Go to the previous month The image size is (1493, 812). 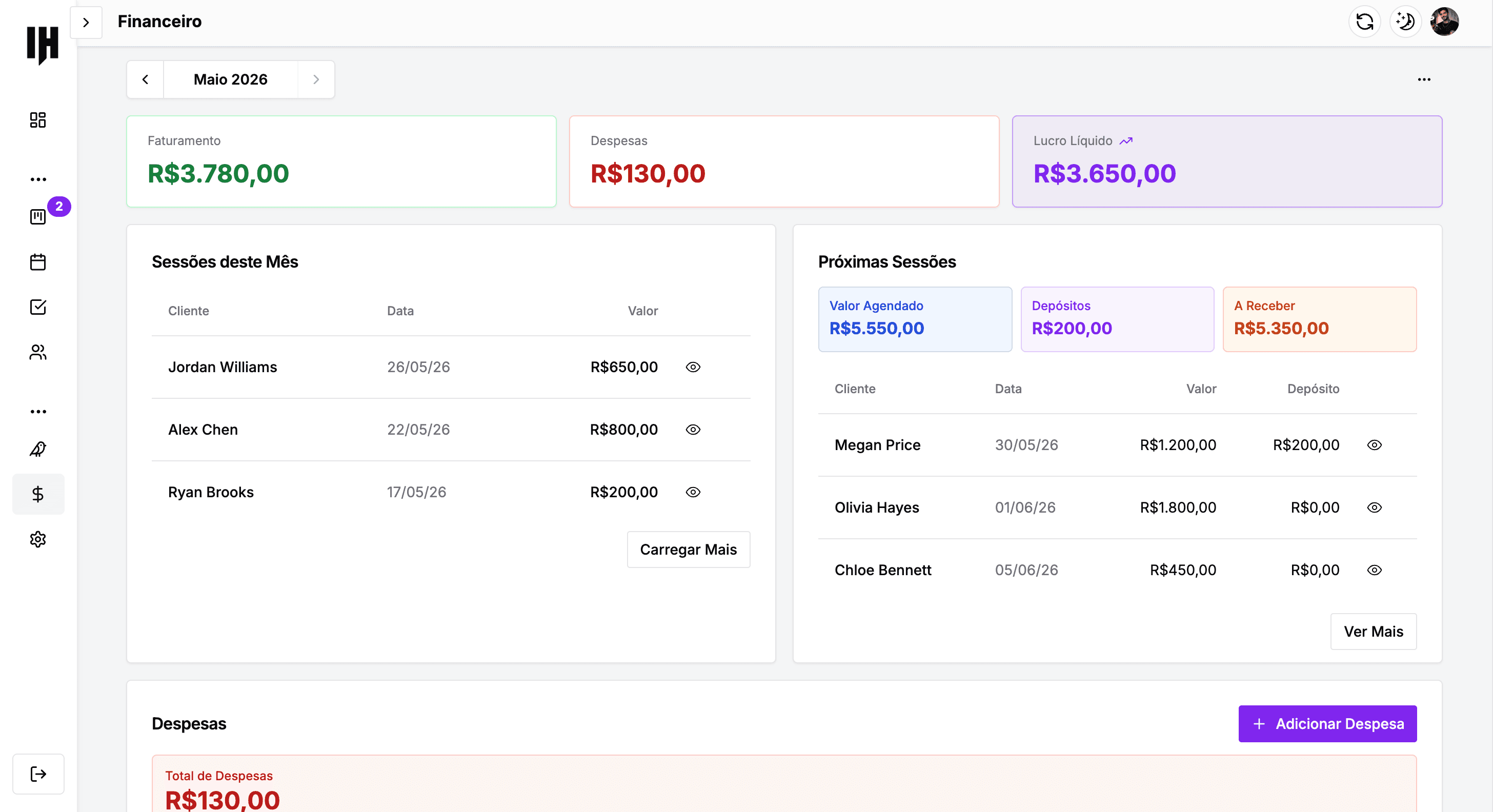(x=146, y=79)
